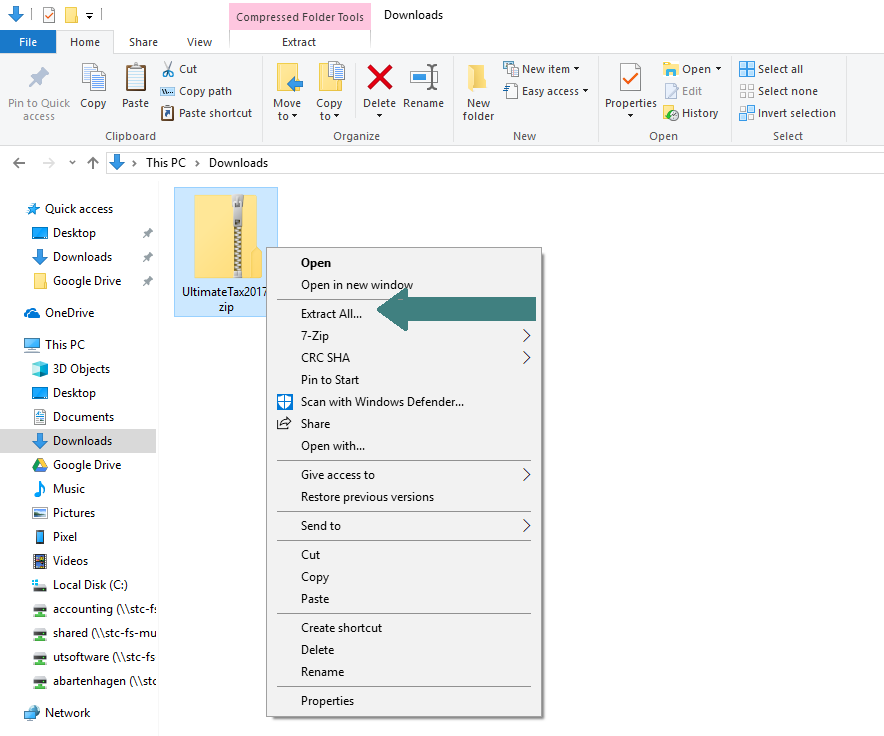
Task: Select Open with... in context menu
Action: [333, 446]
